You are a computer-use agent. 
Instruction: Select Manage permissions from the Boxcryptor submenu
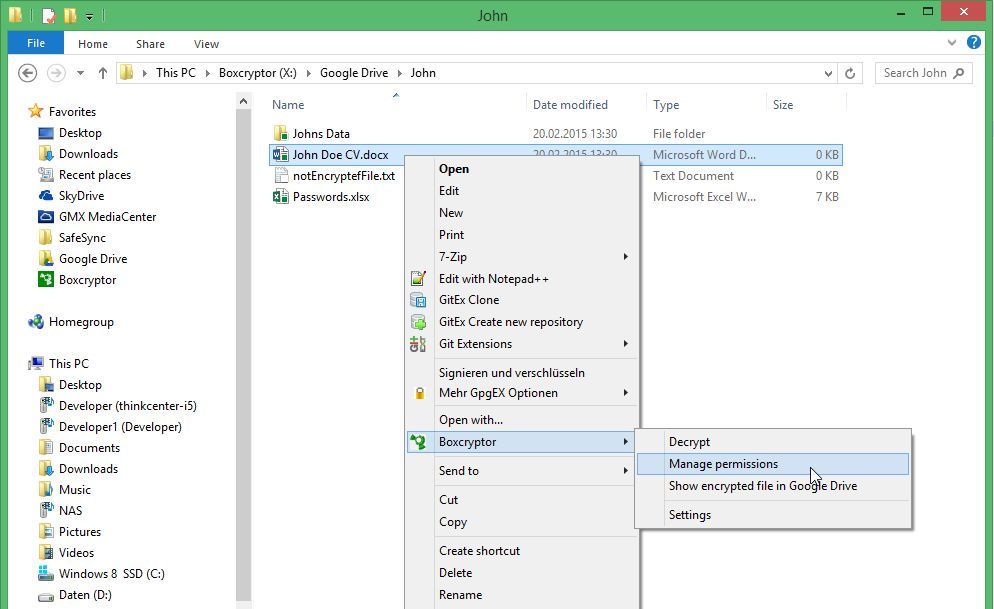point(723,463)
